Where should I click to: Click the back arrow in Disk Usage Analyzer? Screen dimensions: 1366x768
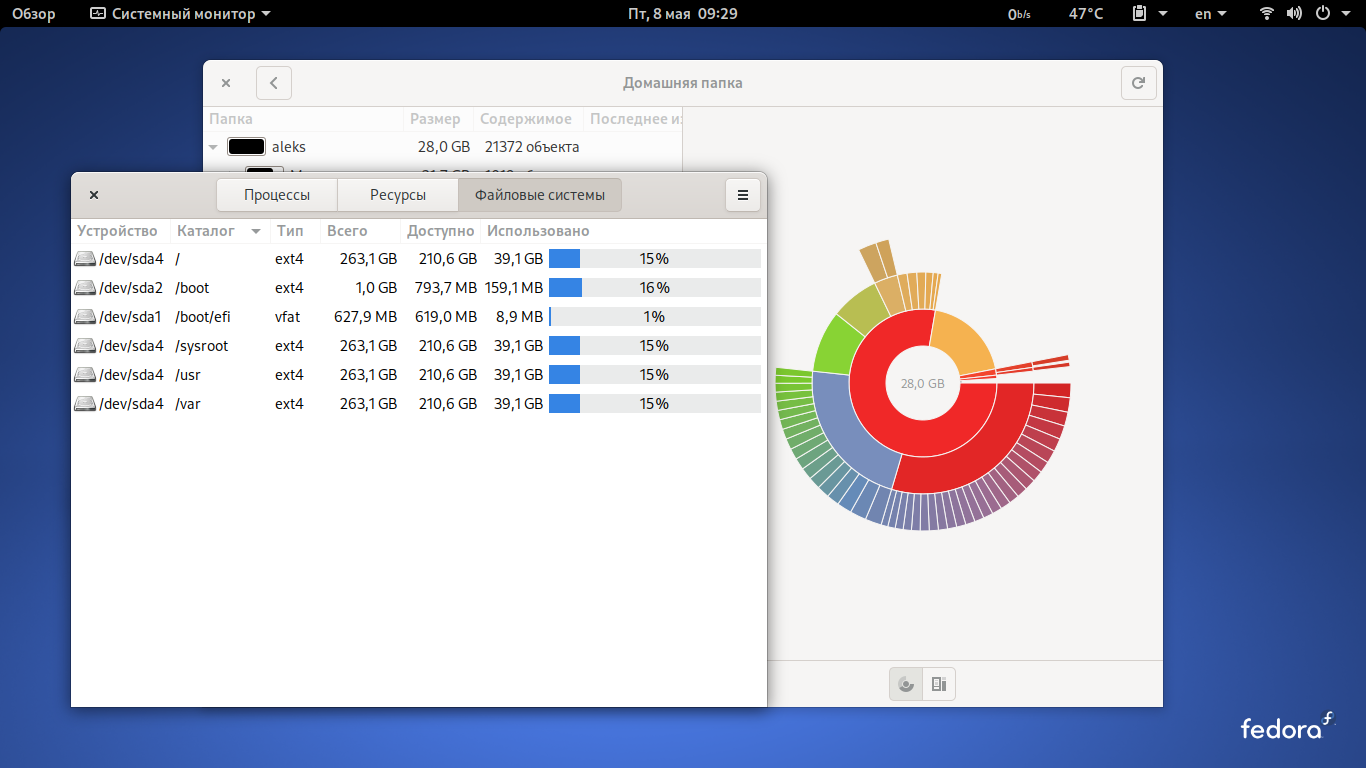(274, 83)
